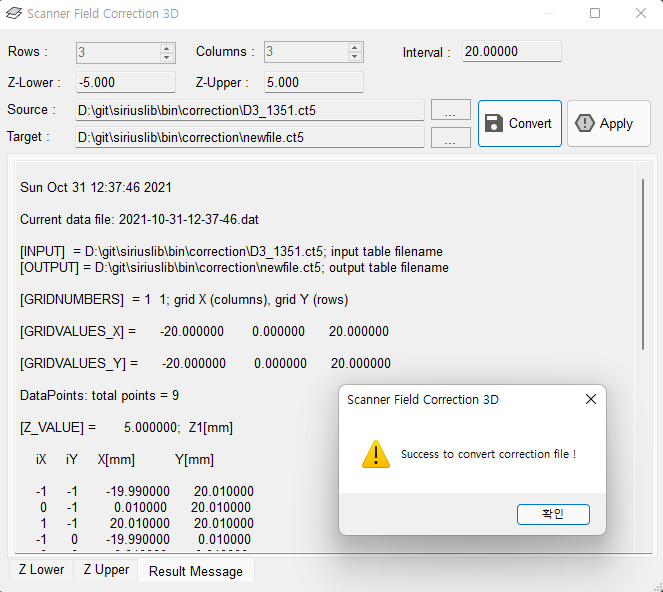Click the warning triangle icon in dialog
The image size is (663, 592).
[375, 454]
